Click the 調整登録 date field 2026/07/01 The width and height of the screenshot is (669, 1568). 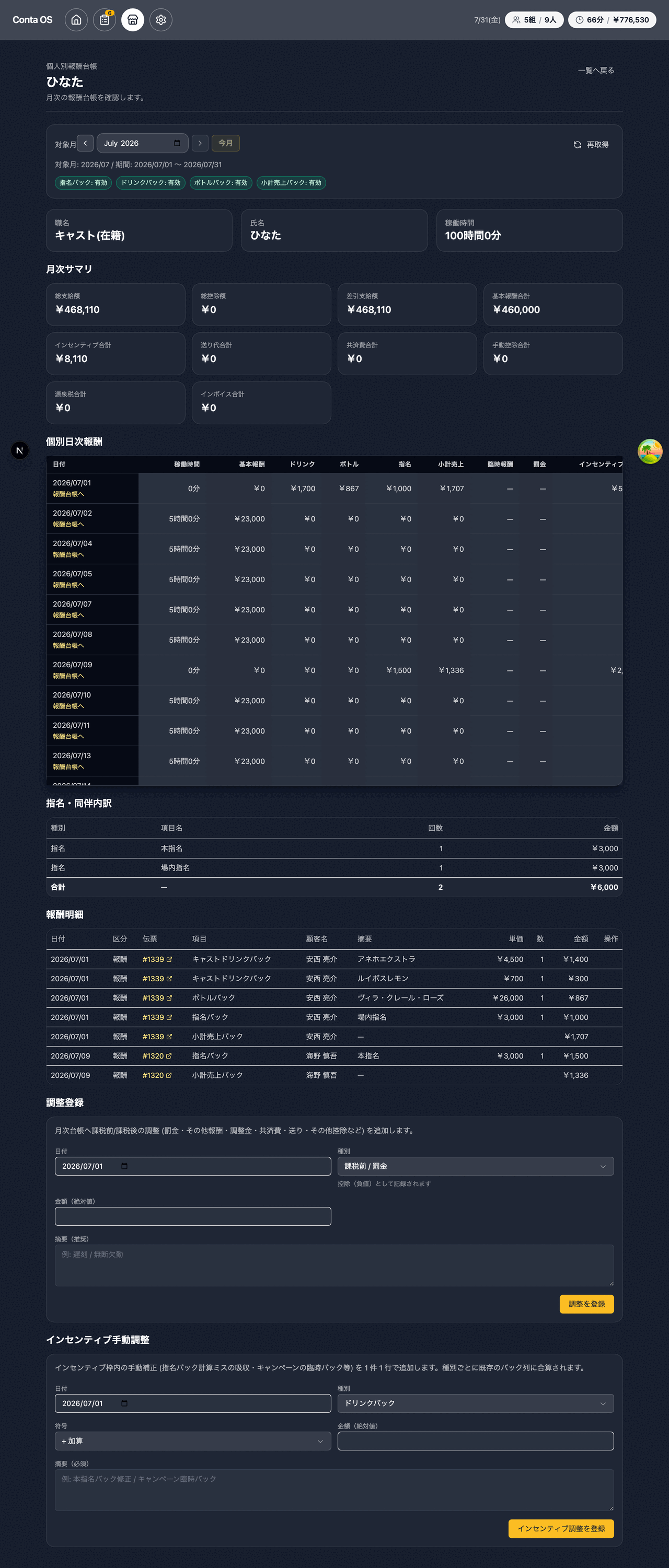click(x=193, y=1166)
